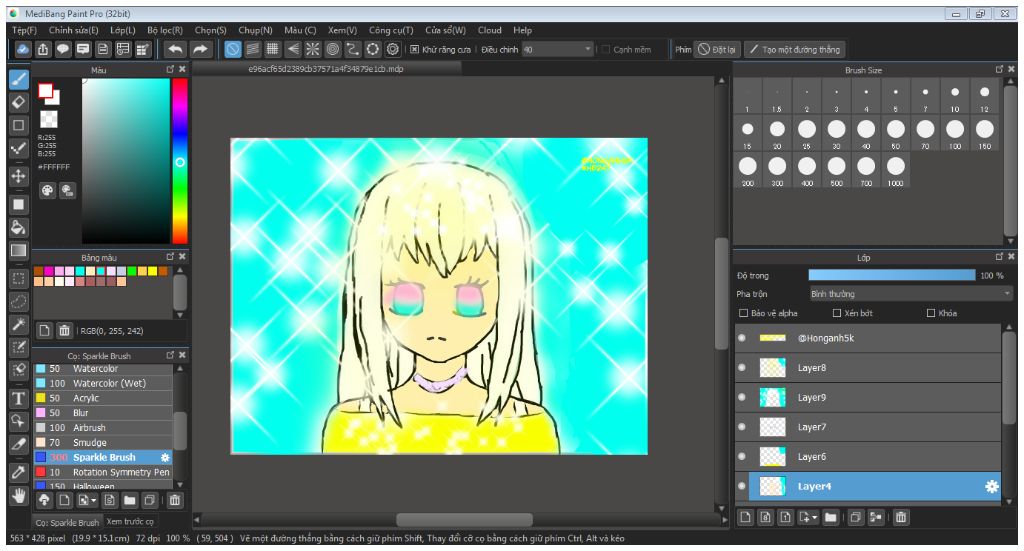
Task: Delete layer using trash icon in layer panel
Action: (900, 517)
